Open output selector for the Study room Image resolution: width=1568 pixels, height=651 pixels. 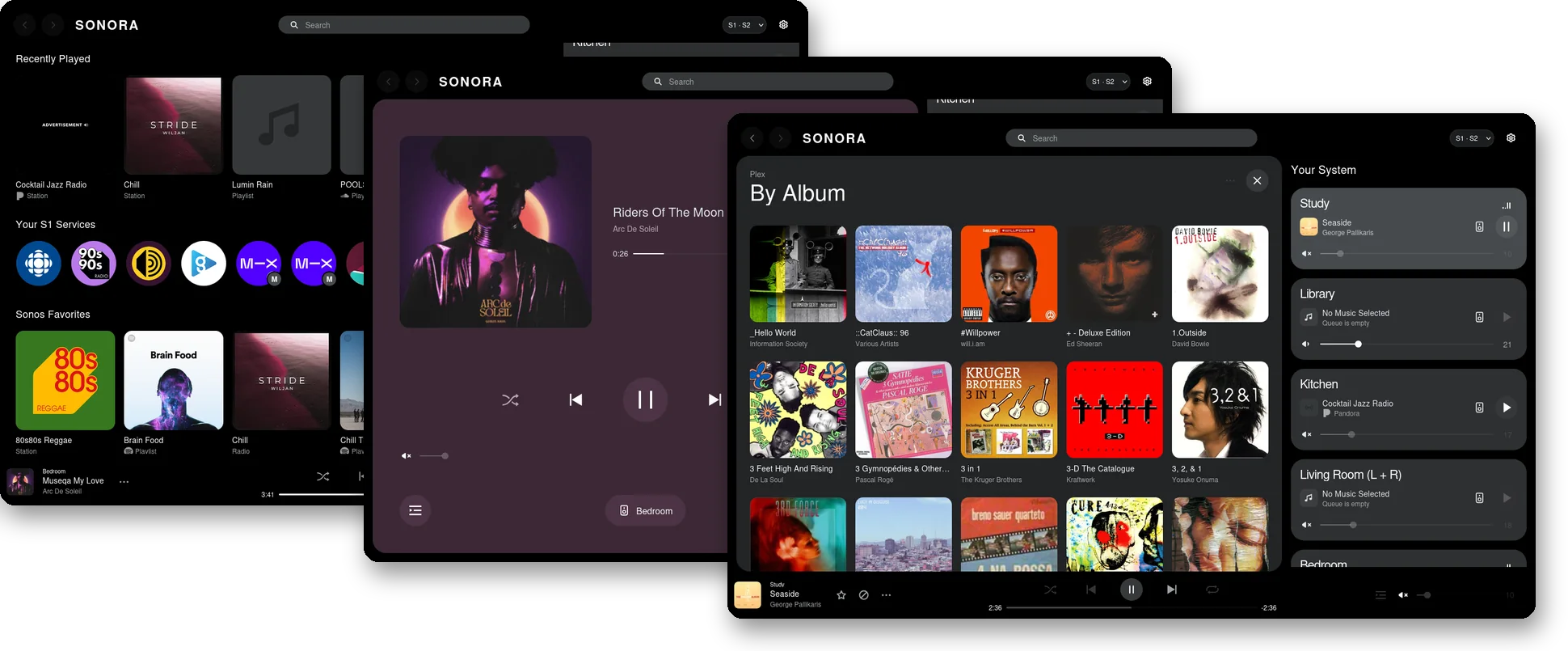click(1479, 227)
